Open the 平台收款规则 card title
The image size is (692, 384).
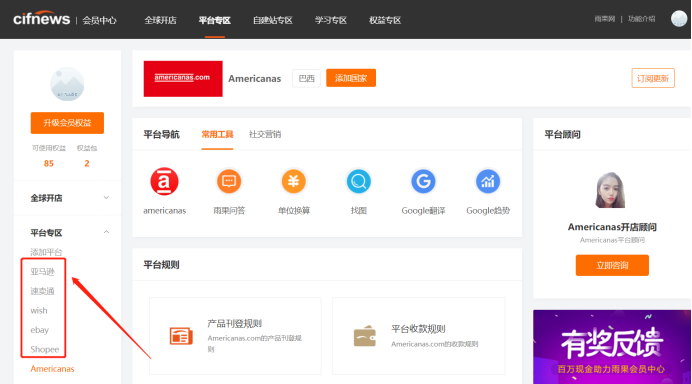tap(418, 329)
